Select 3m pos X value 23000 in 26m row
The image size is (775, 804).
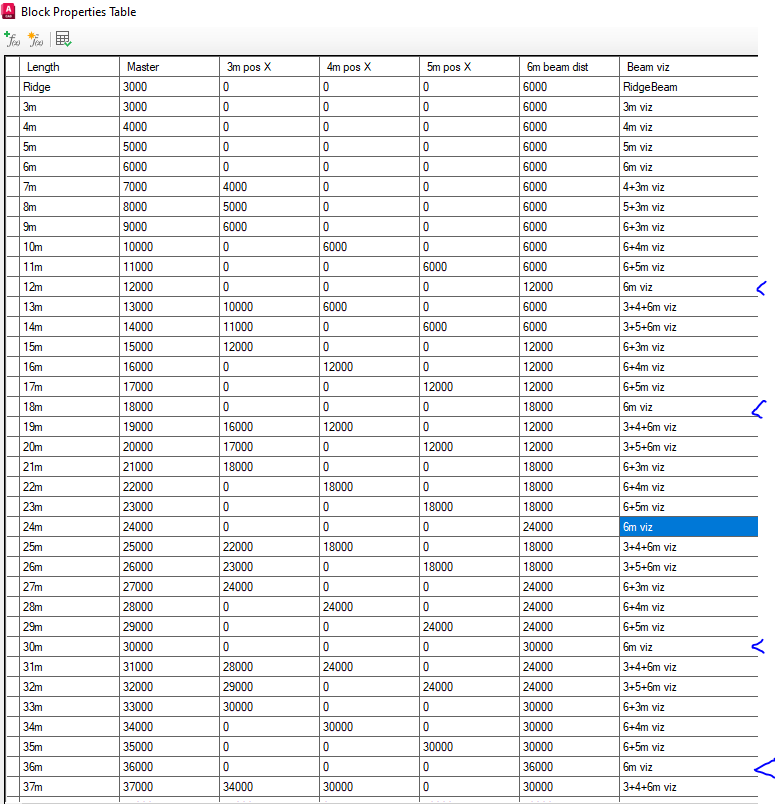269,567
